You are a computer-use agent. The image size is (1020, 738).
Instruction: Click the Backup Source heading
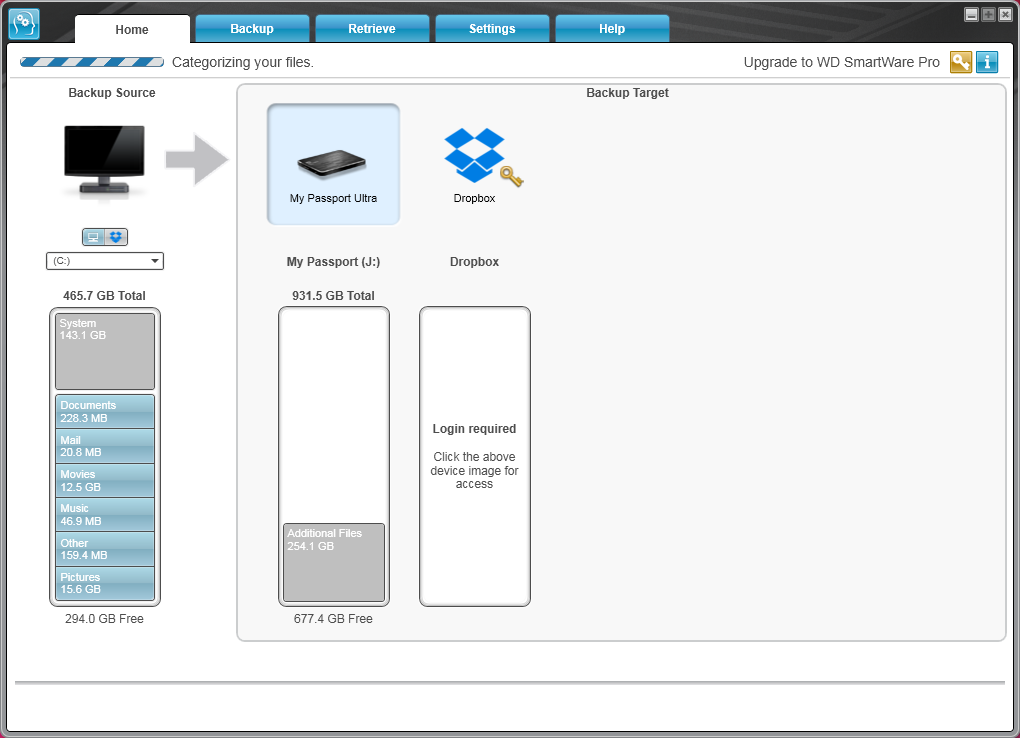[112, 92]
